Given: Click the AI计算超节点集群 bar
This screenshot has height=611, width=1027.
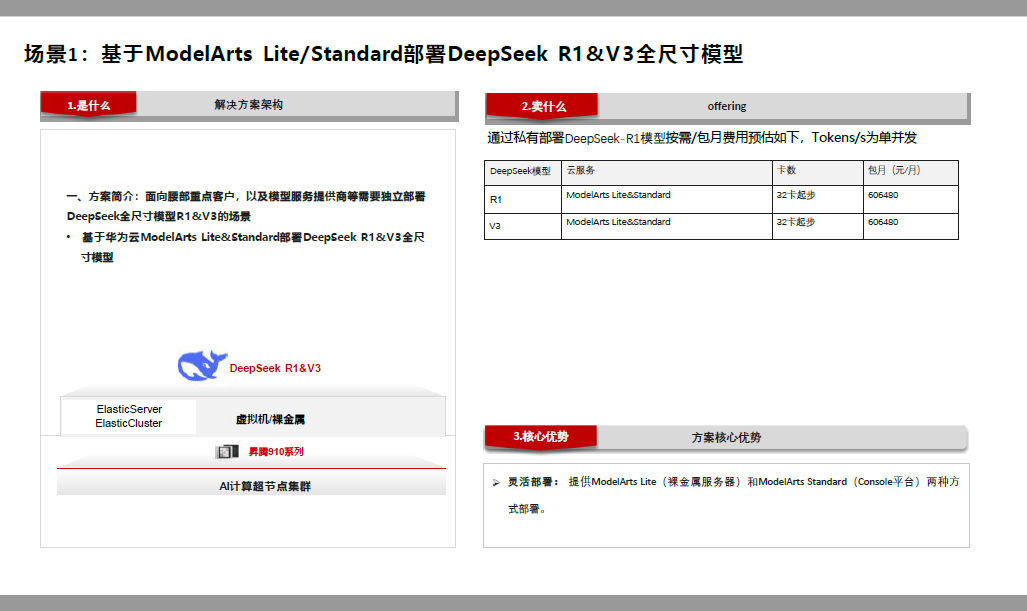Looking at the screenshot, I should coord(252,483).
